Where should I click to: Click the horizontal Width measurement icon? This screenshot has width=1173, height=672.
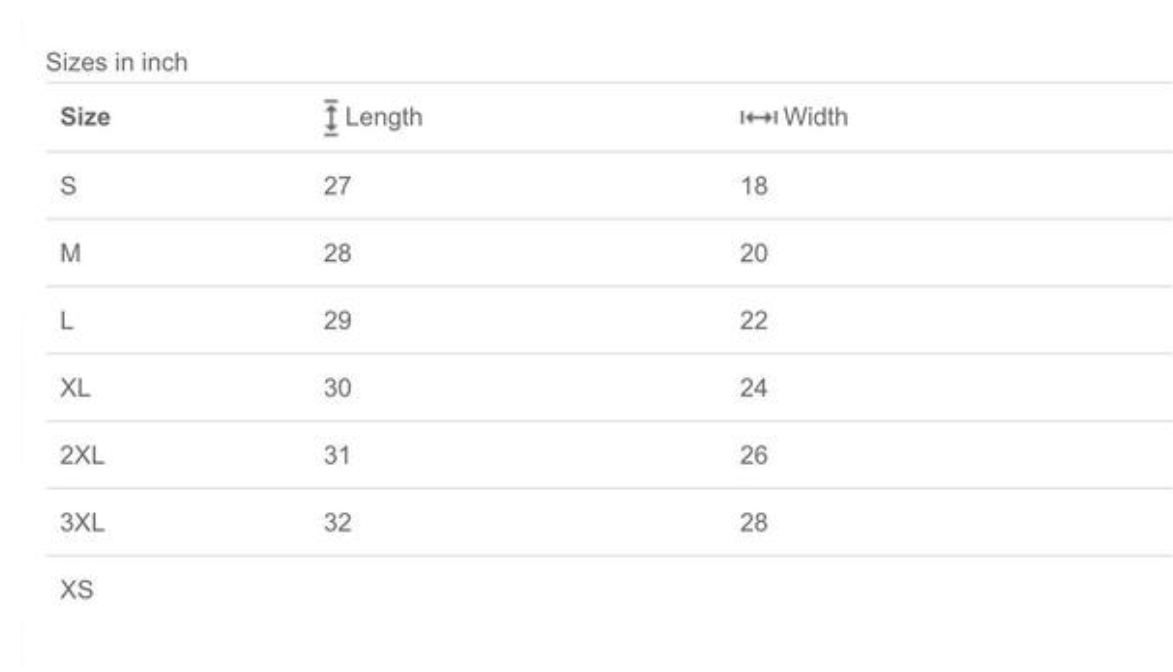point(757,118)
